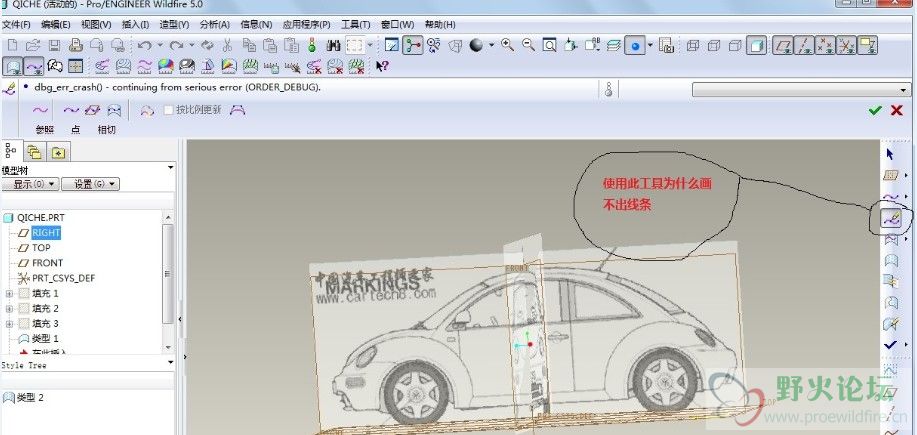Open the Find tool with binoculars icon
The height and width of the screenshot is (435, 917).
(x=333, y=45)
